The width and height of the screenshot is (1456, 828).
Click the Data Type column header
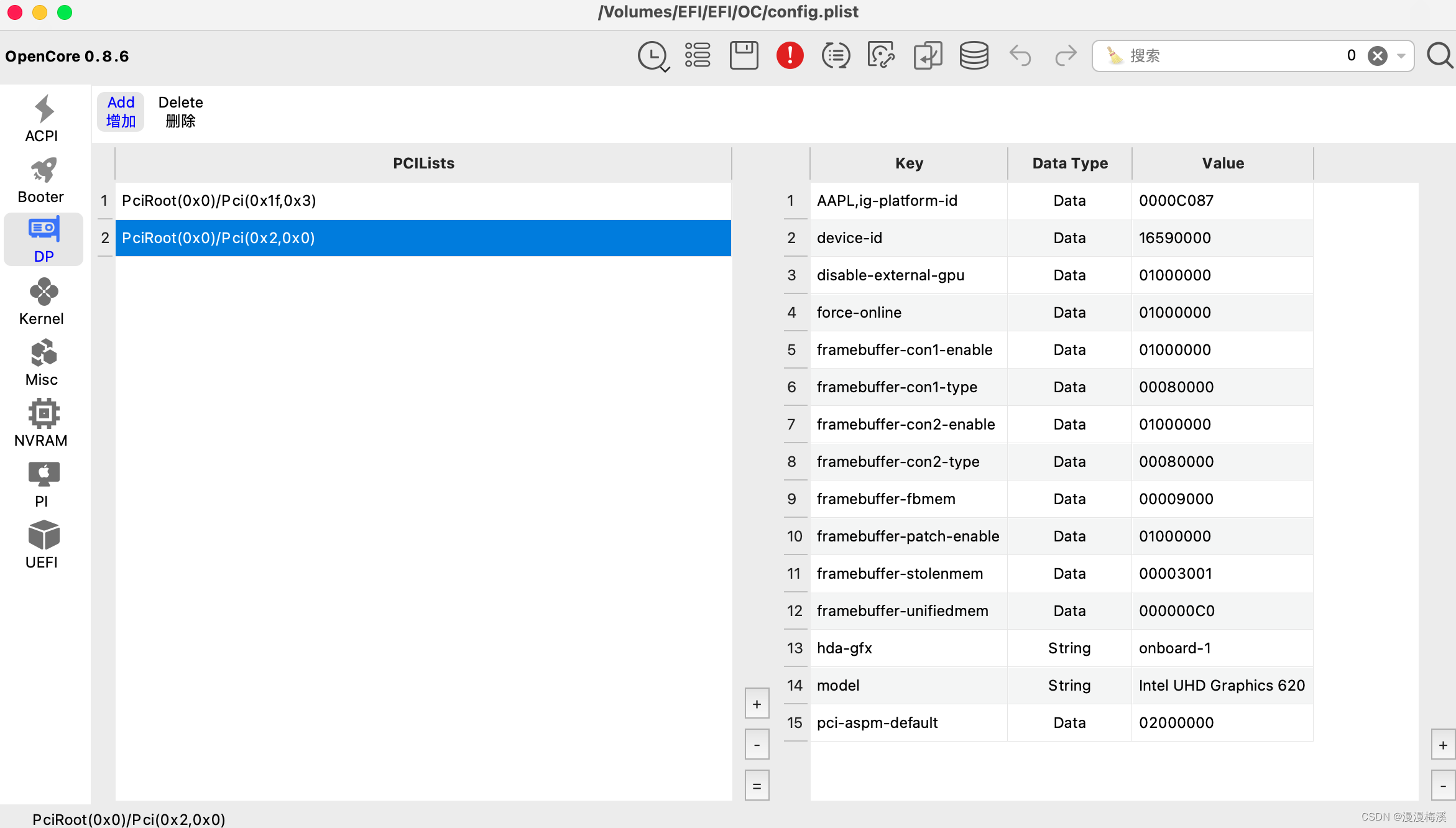click(1070, 163)
